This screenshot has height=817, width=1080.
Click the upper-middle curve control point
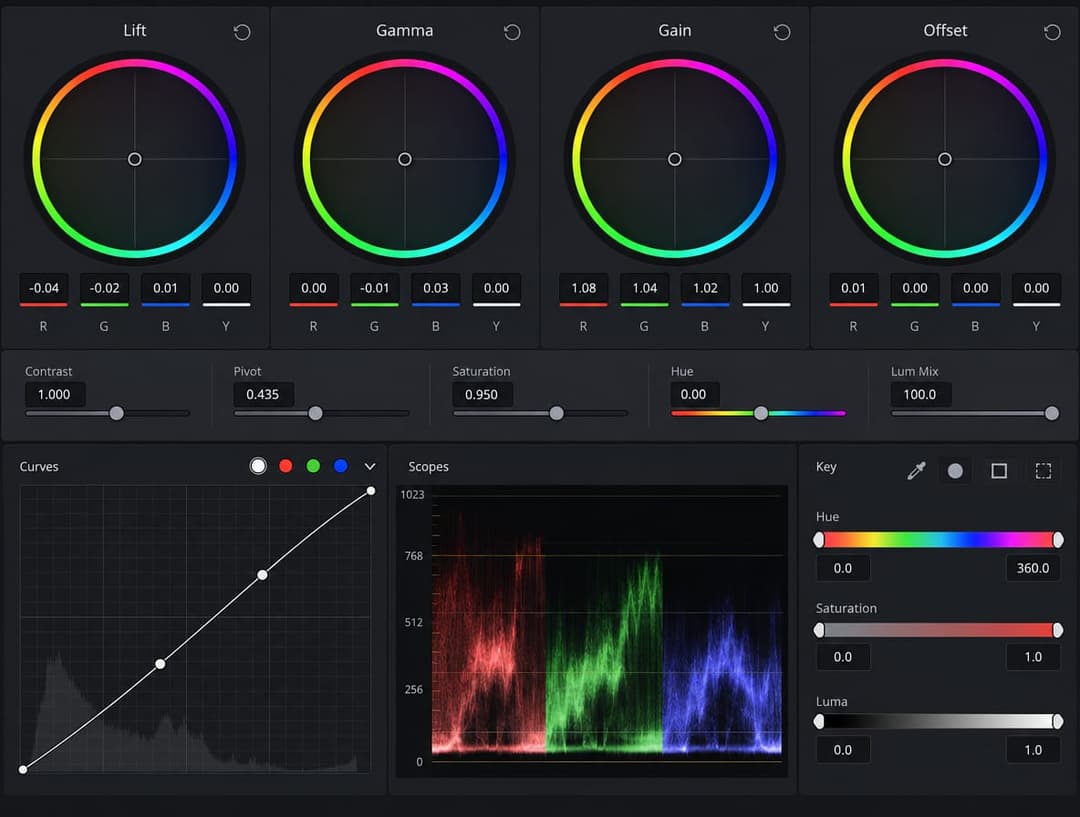point(262,575)
